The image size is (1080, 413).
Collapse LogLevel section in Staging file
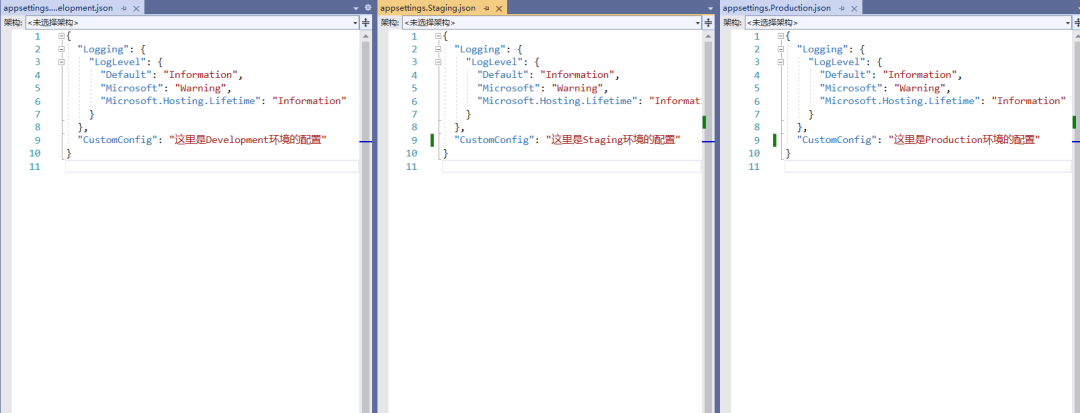point(438,62)
